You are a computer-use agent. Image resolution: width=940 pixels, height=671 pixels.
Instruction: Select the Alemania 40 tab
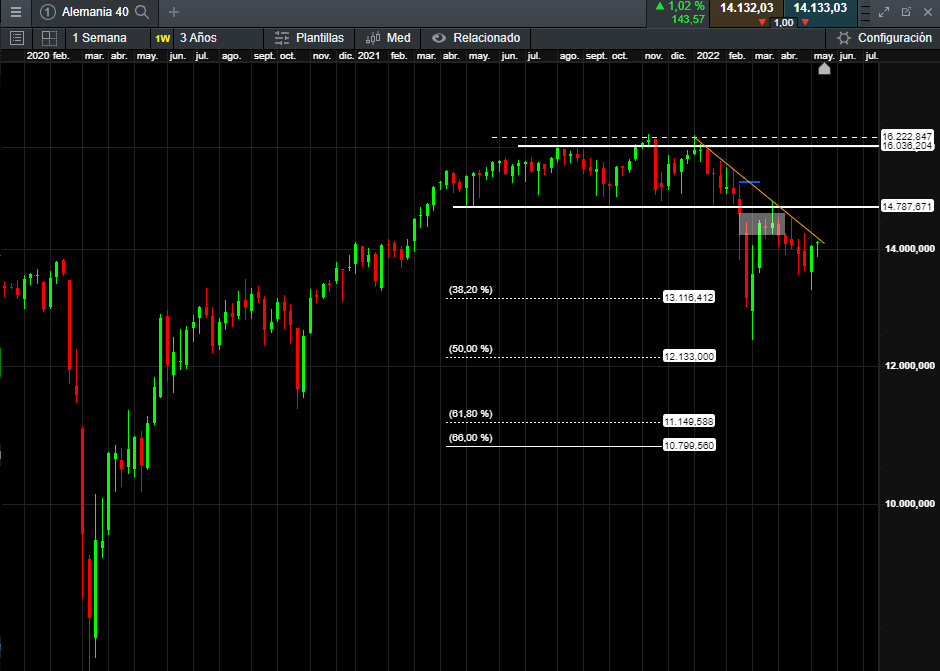(x=95, y=12)
